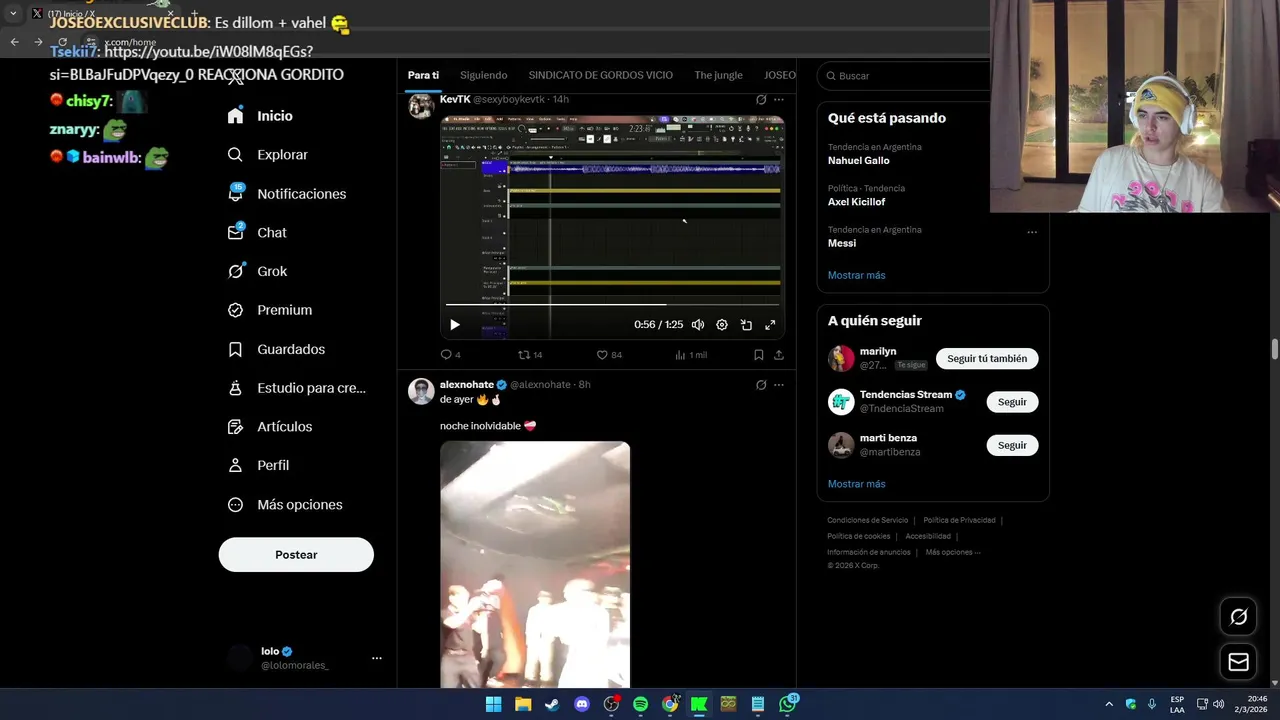The image size is (1280, 720).
Task: Play the KevTK tweet video
Action: point(455,325)
